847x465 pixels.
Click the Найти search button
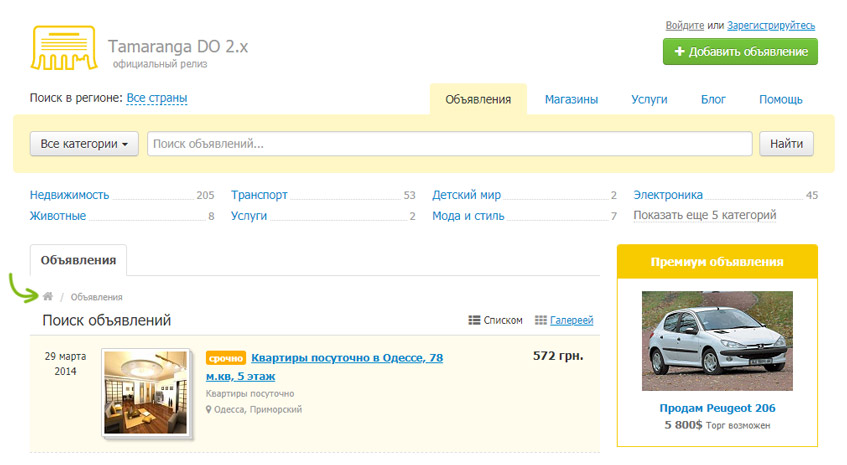pyautogui.click(x=786, y=144)
